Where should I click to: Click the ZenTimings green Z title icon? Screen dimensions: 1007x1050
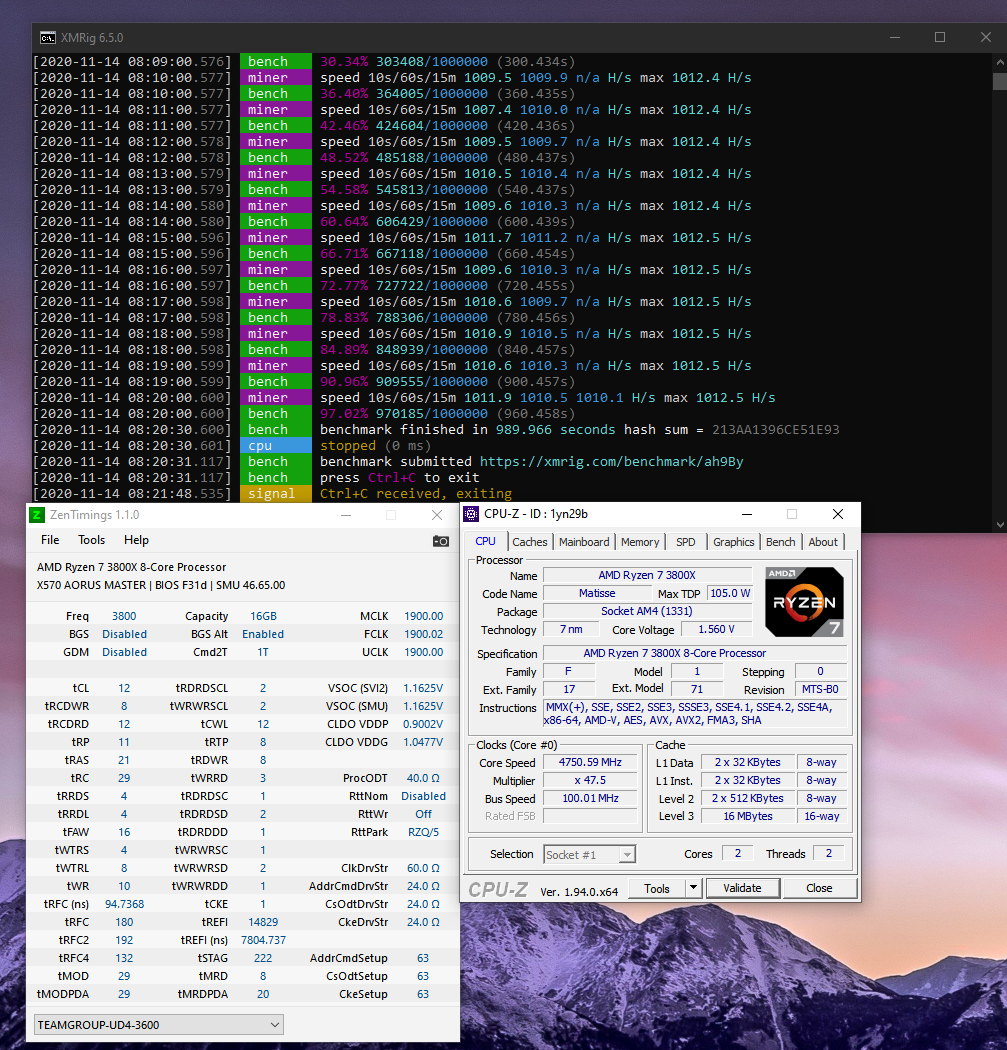[x=37, y=515]
